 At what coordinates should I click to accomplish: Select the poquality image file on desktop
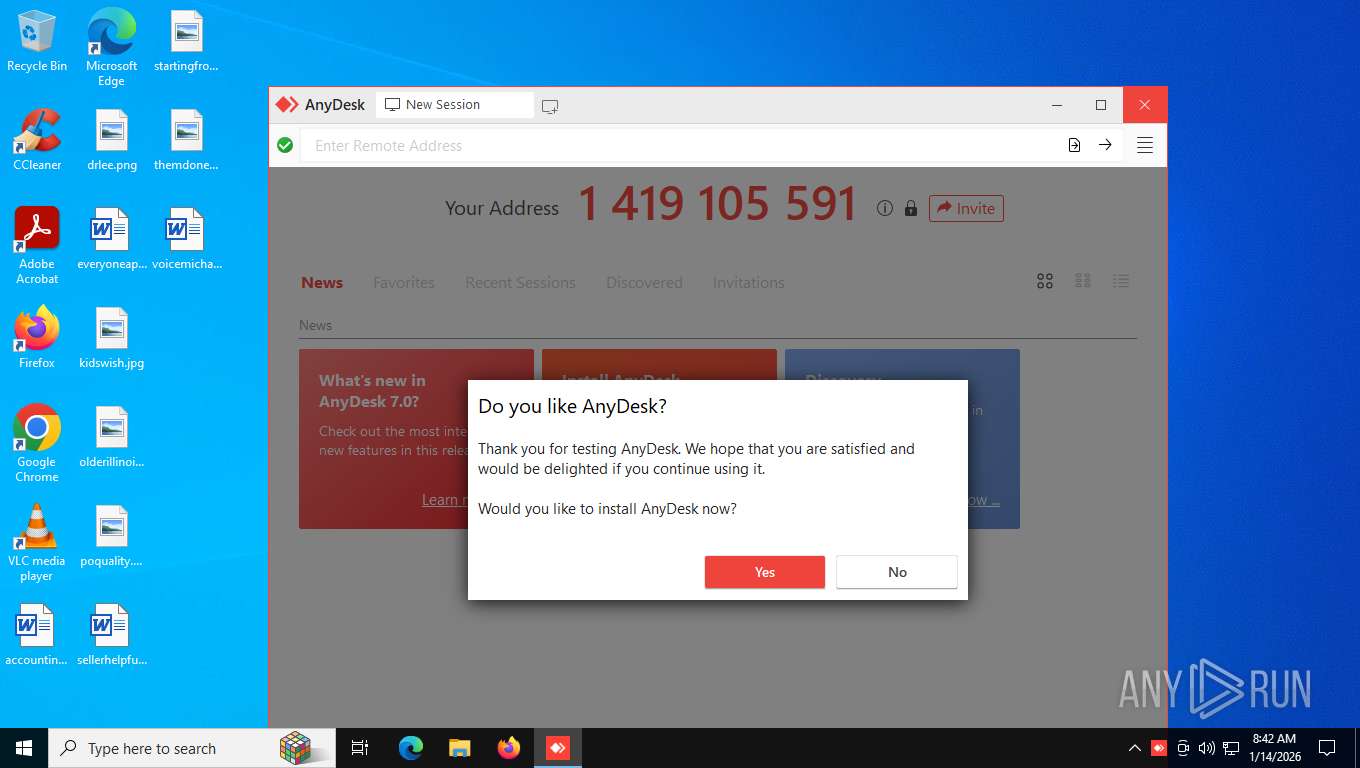[111, 536]
